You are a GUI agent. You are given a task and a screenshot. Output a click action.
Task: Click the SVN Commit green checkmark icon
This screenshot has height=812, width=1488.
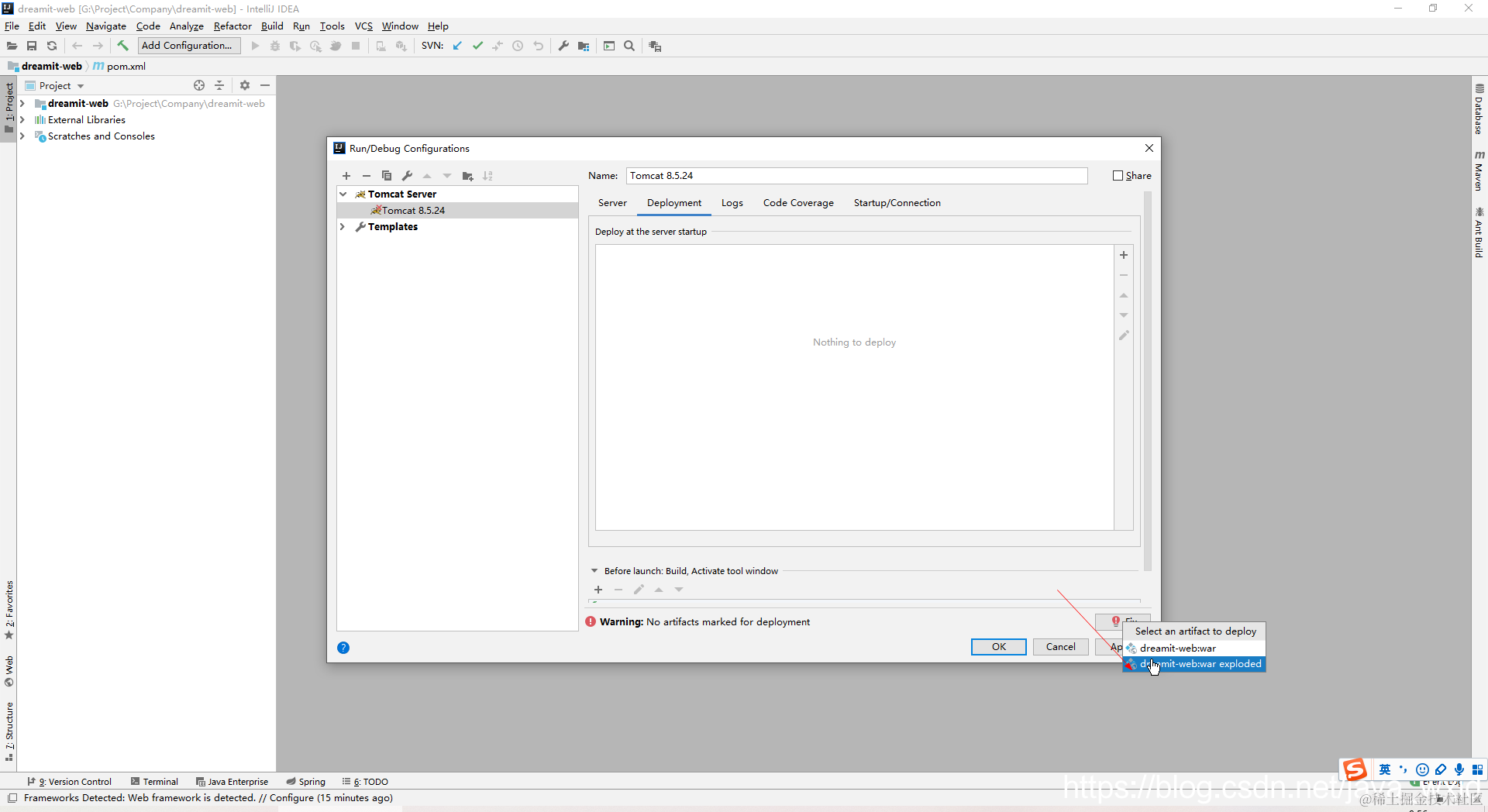477,46
